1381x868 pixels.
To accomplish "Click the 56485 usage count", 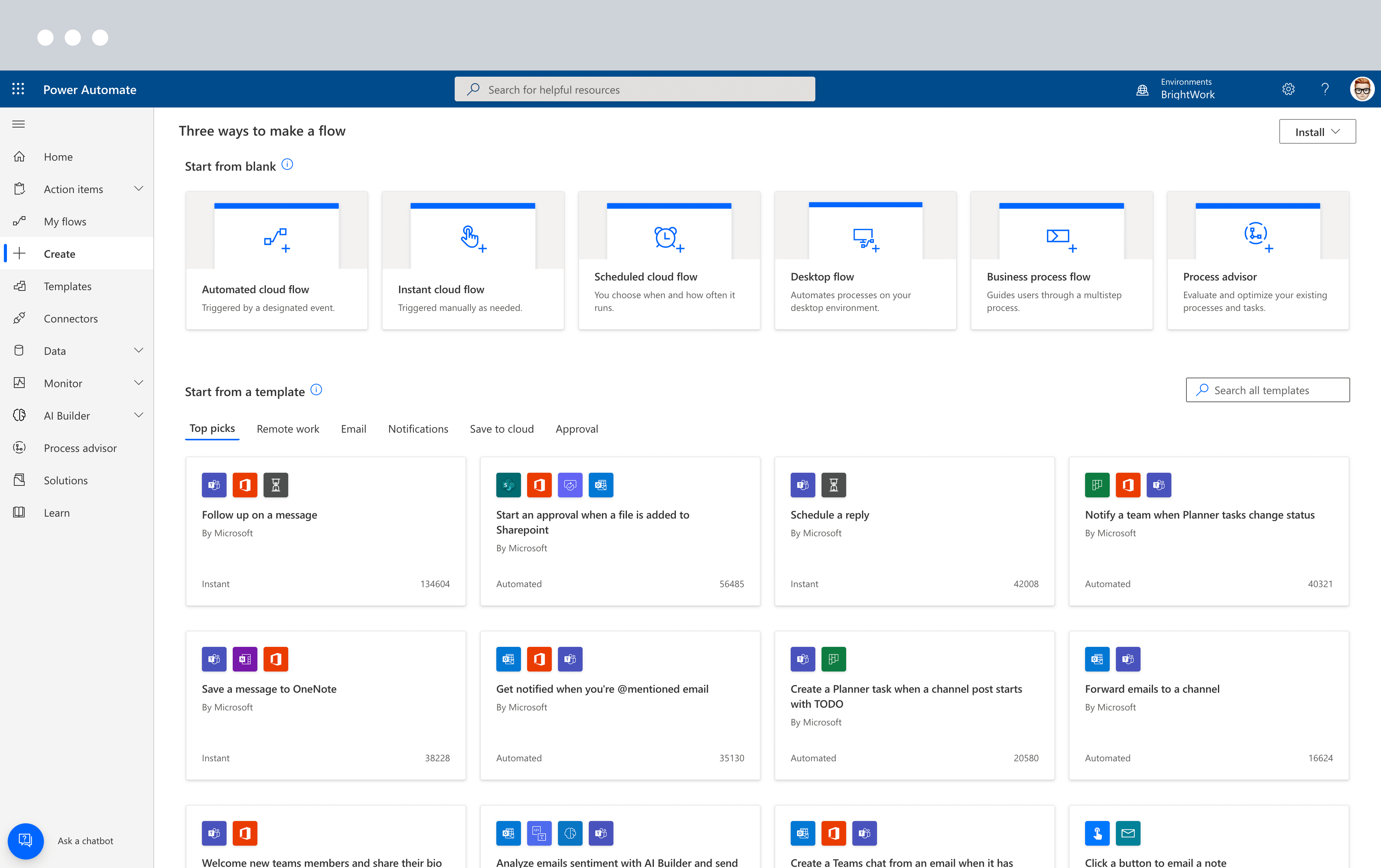I will tap(732, 584).
